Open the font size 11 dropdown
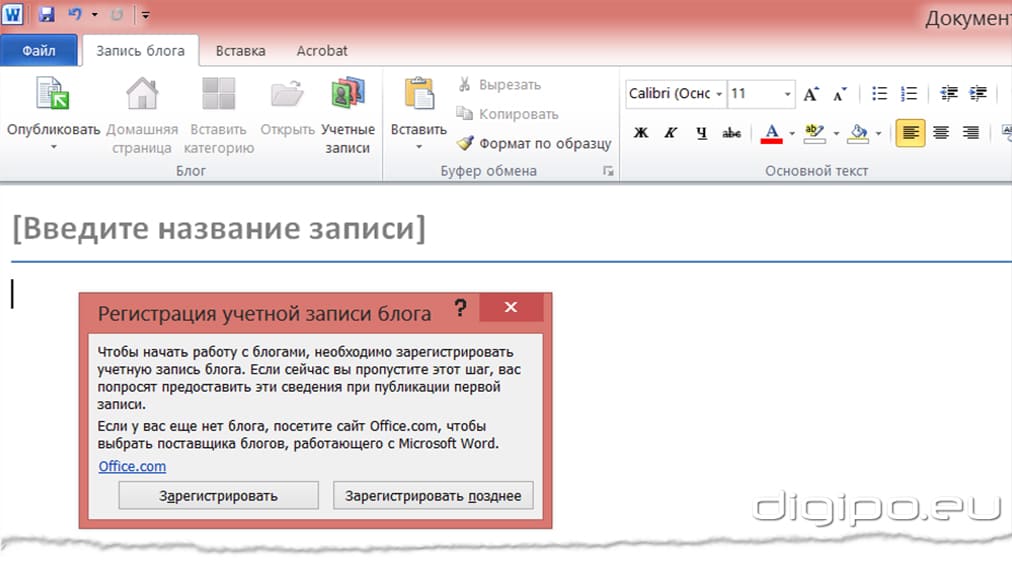Image resolution: width=1012 pixels, height=565 pixels. pos(787,94)
